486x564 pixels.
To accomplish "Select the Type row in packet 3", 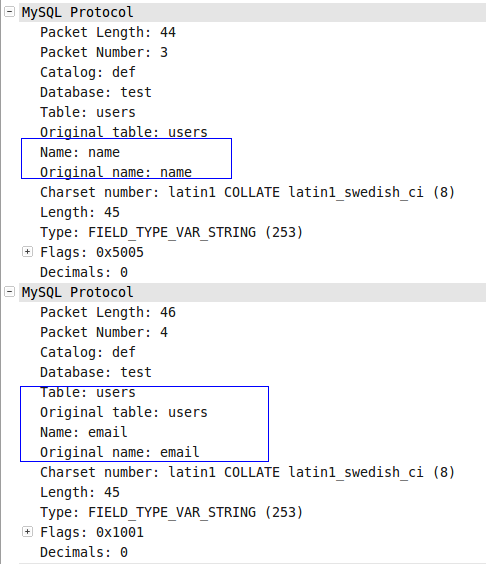I will (x=172, y=232).
